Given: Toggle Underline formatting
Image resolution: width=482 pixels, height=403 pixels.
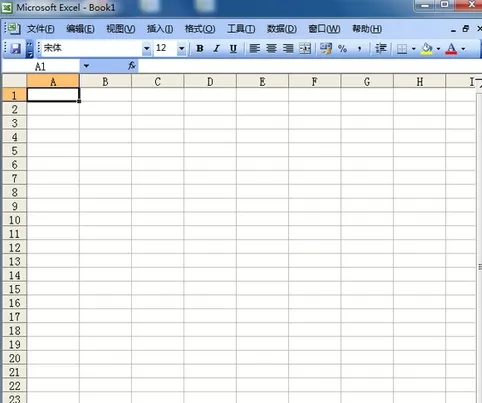Looking at the screenshot, I should point(233,49).
